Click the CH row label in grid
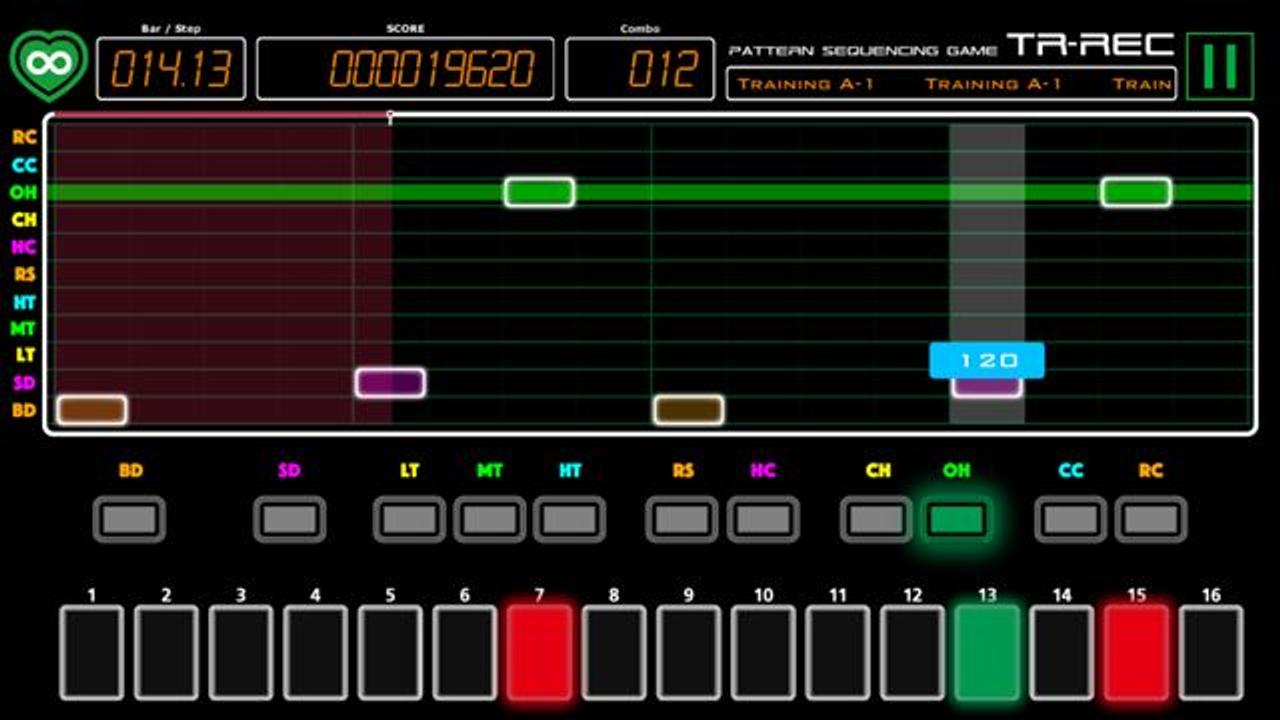 coord(24,219)
